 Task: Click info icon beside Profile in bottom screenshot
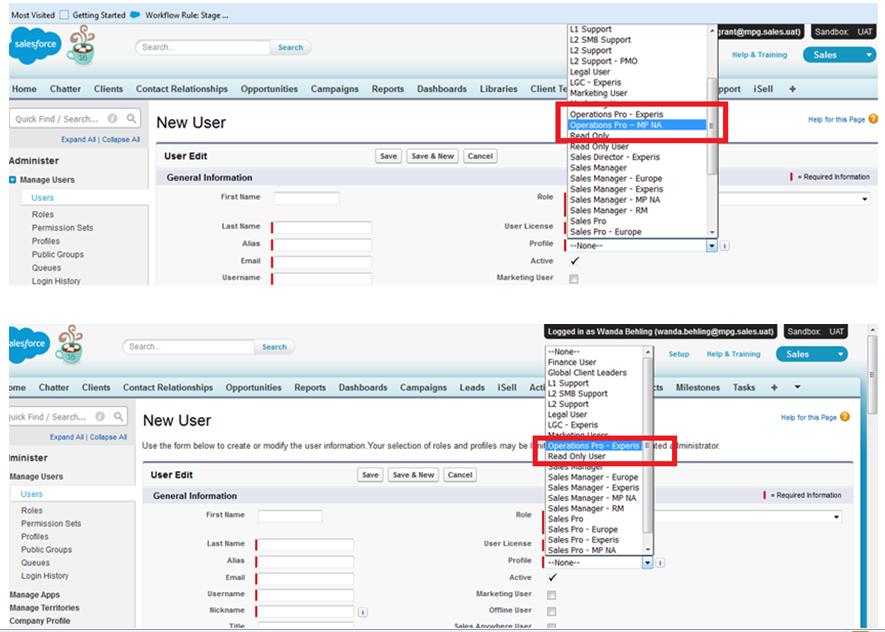(660, 563)
